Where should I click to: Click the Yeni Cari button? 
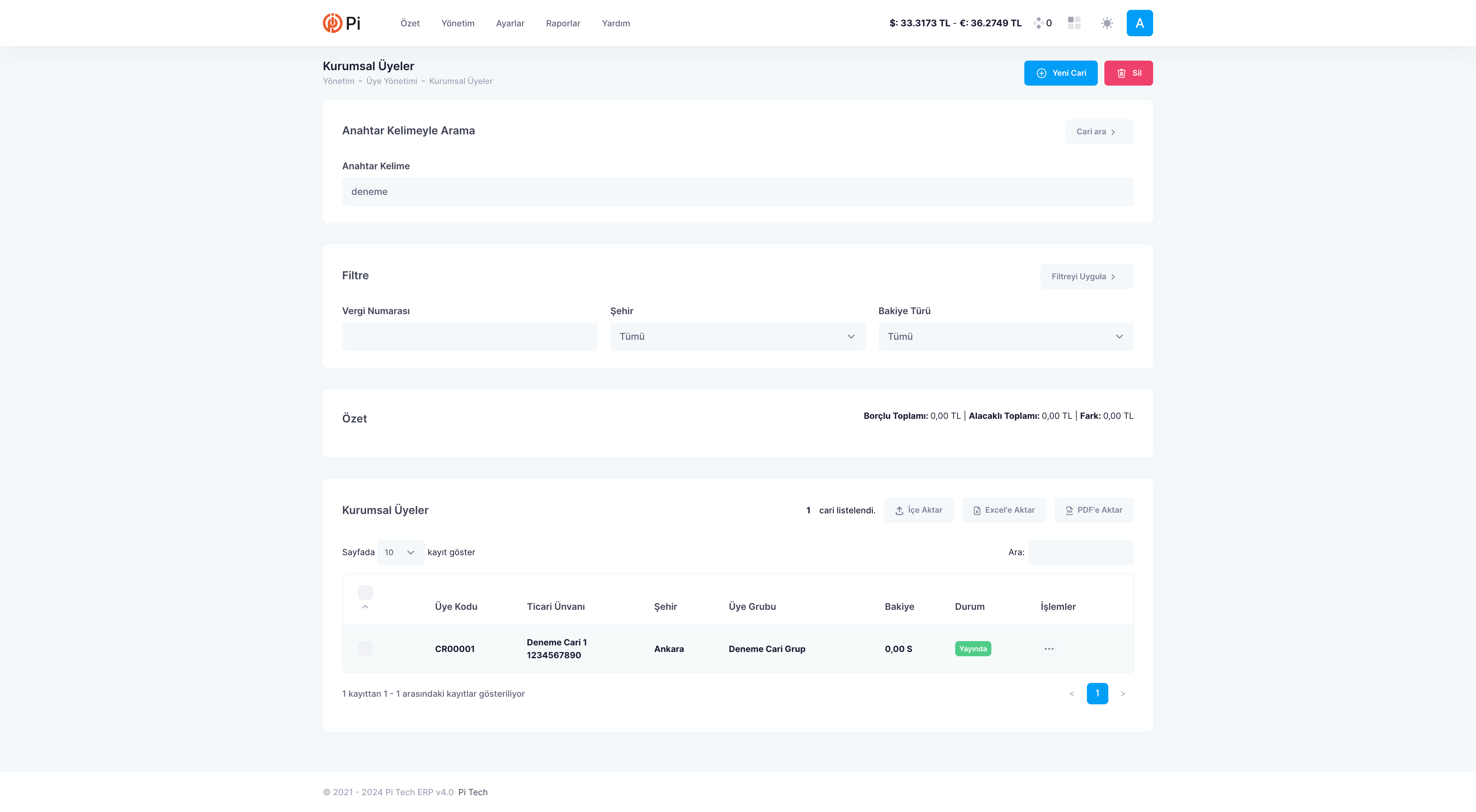(1061, 73)
